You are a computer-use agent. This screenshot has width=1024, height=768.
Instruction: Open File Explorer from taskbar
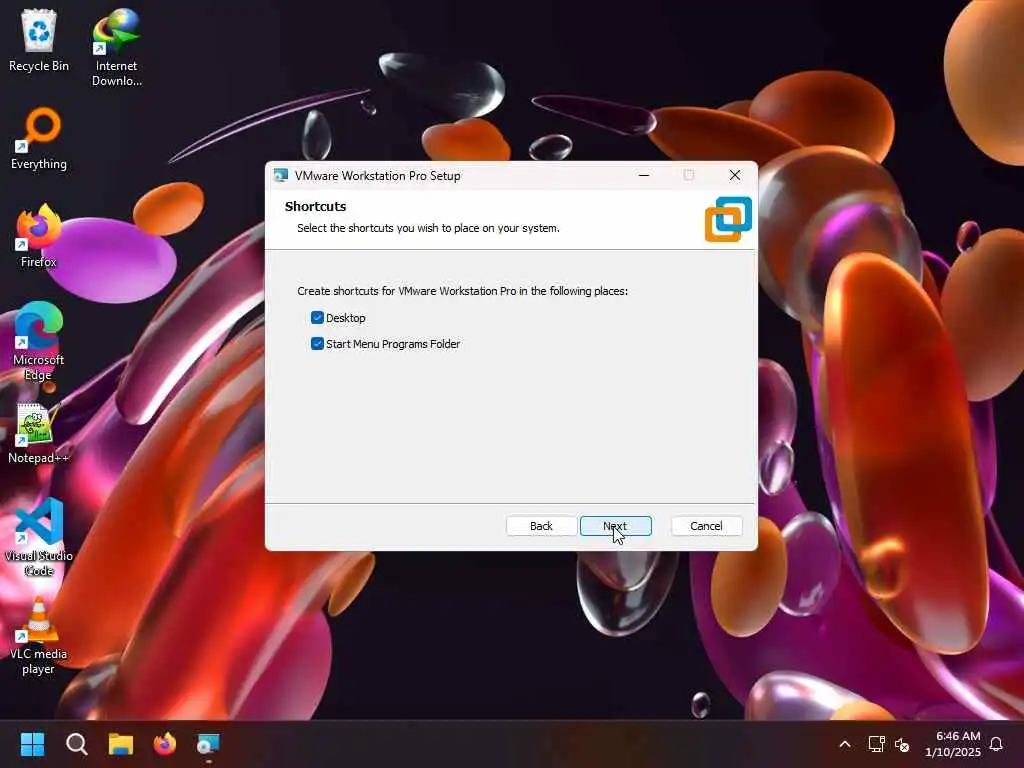point(121,744)
